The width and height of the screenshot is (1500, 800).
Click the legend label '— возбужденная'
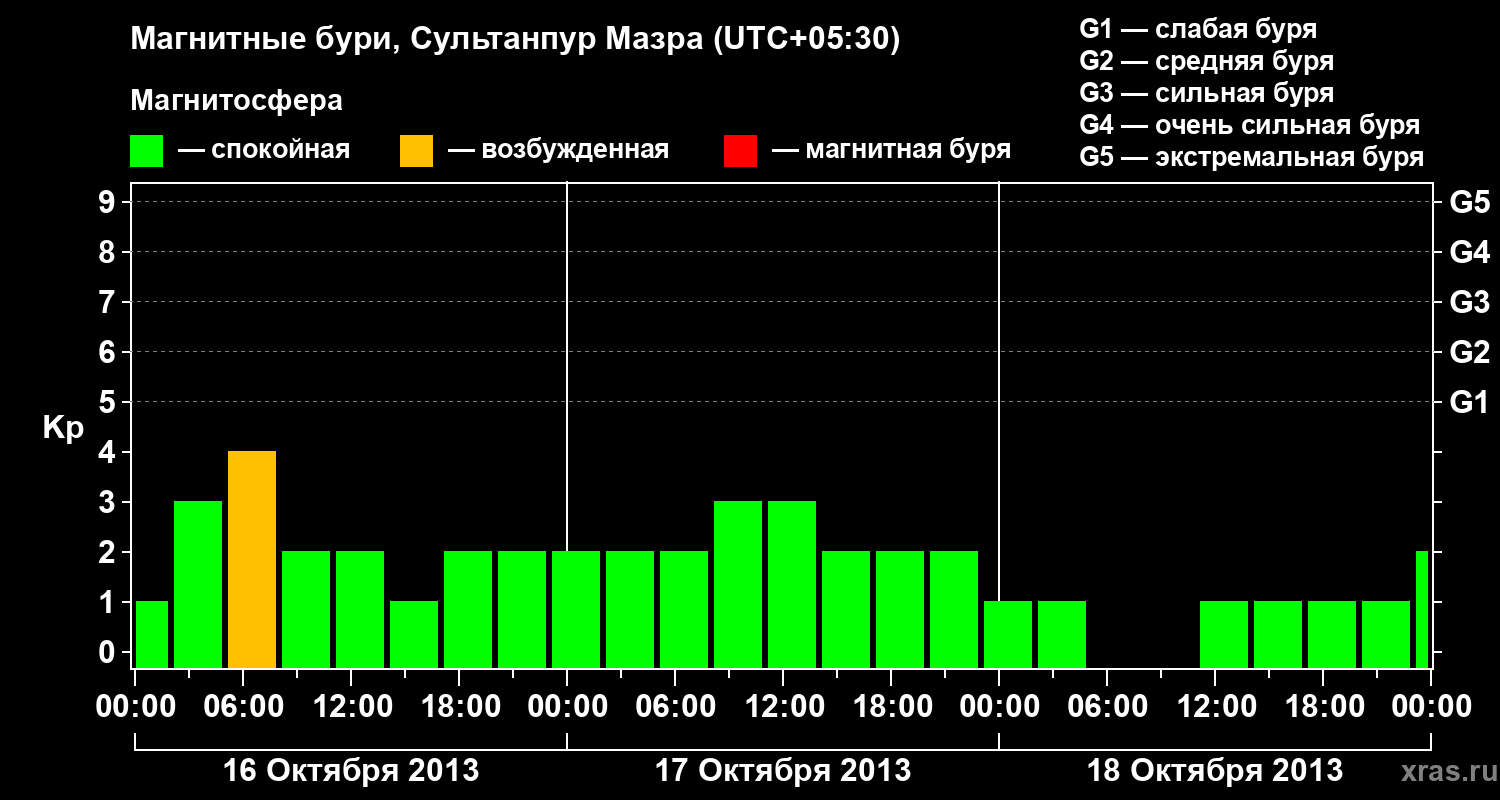tap(558, 151)
